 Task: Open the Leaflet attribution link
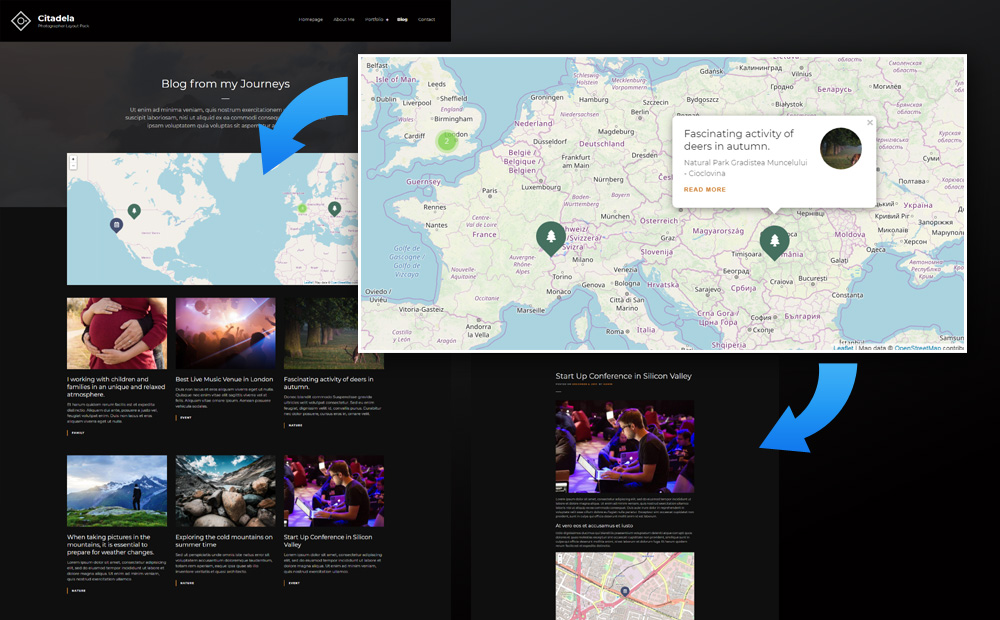(844, 348)
